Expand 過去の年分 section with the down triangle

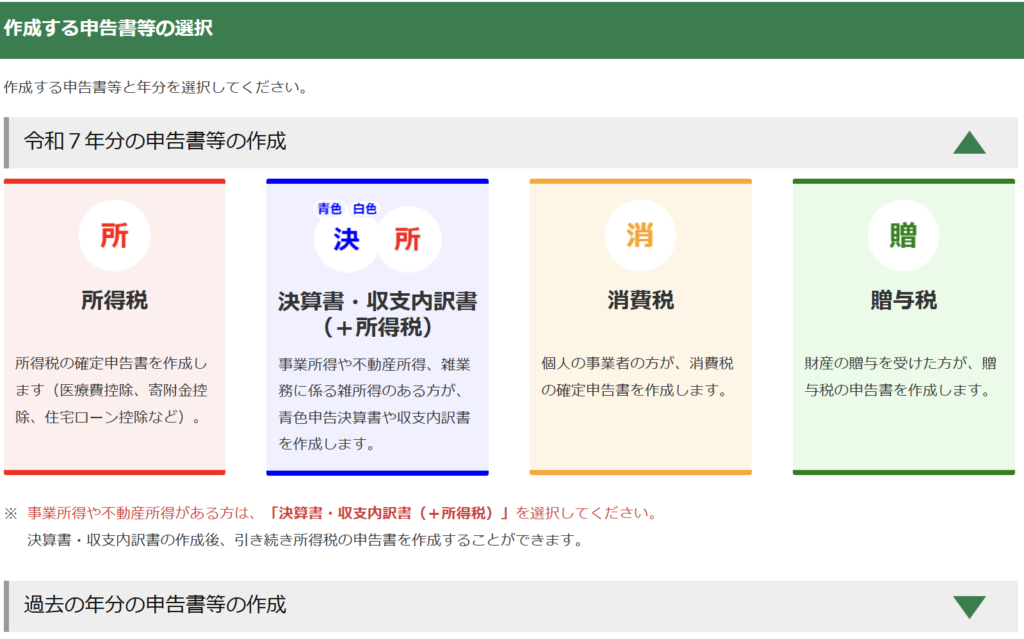[x=969, y=607]
